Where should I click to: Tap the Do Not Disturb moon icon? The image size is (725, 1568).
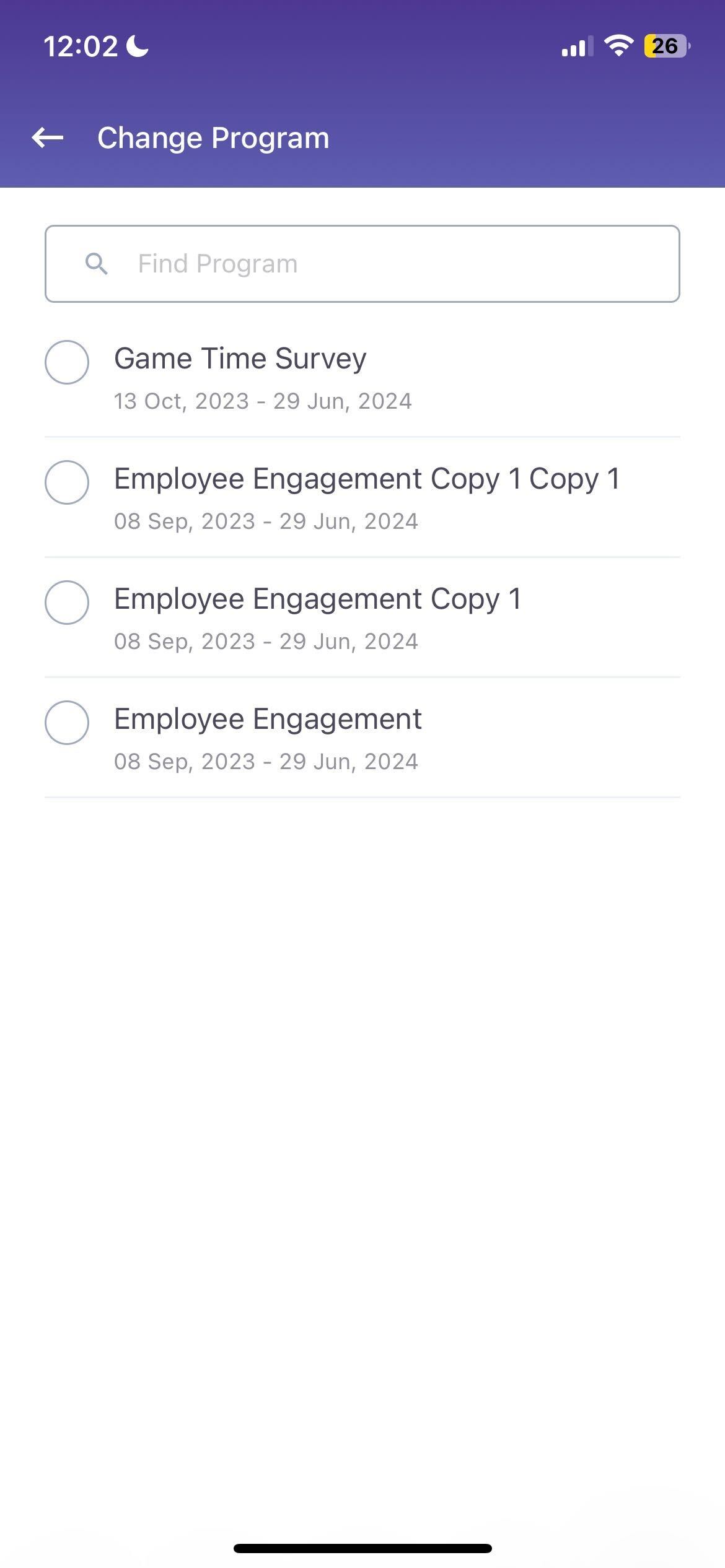pos(138,46)
